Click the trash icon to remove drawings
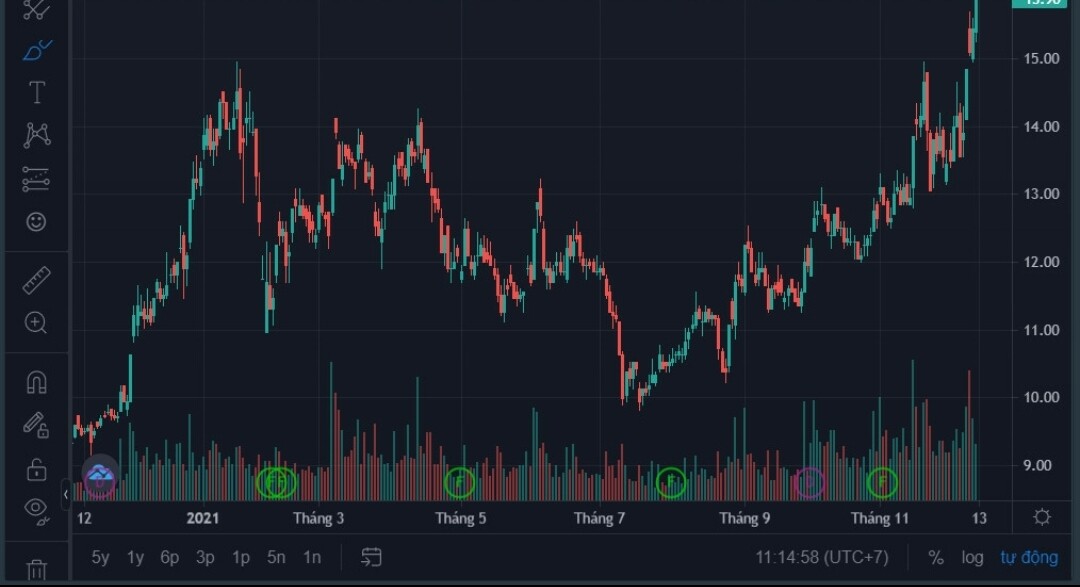Screen dimensions: 1080x587 point(37,571)
